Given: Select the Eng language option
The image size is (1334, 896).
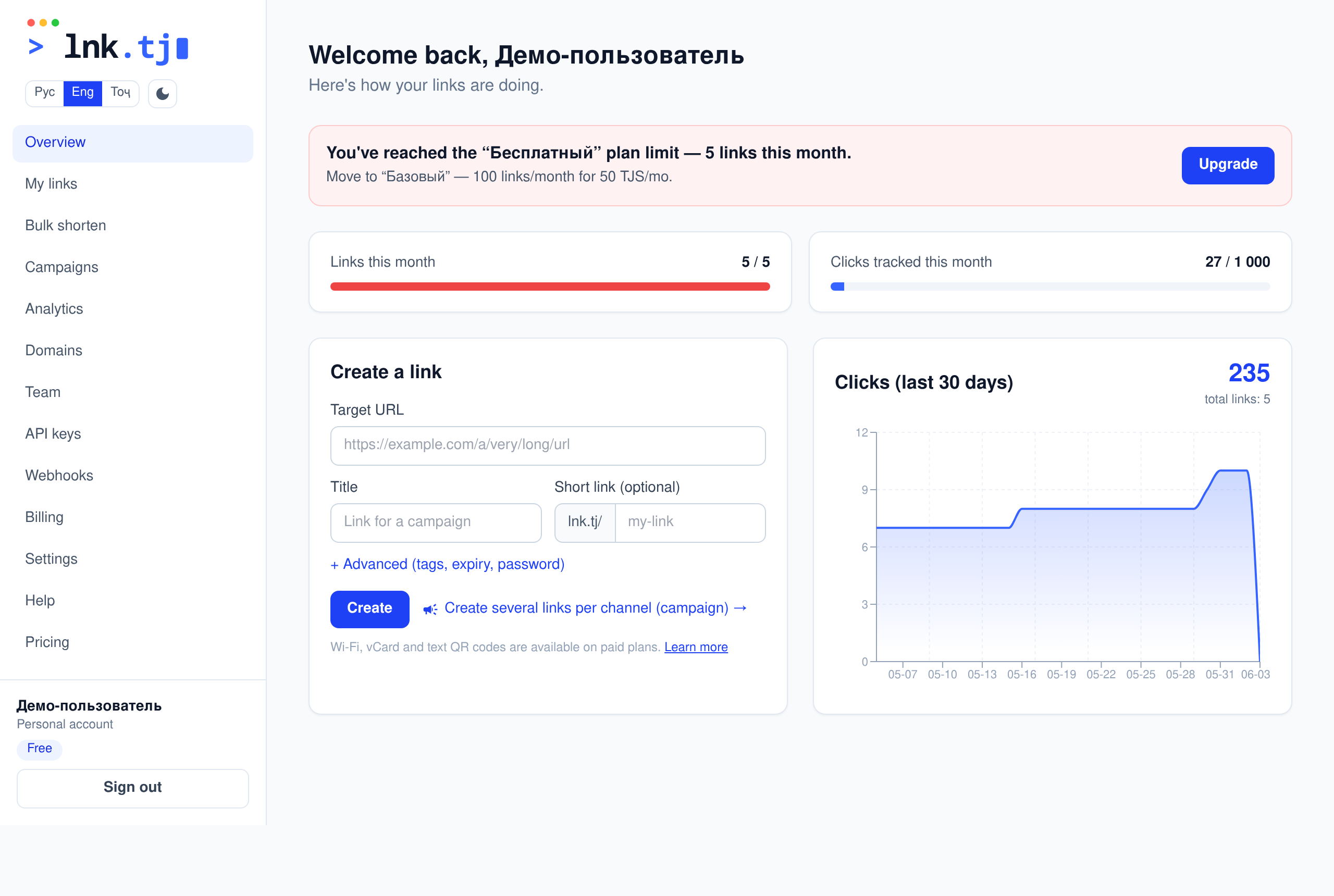Looking at the screenshot, I should 82,93.
